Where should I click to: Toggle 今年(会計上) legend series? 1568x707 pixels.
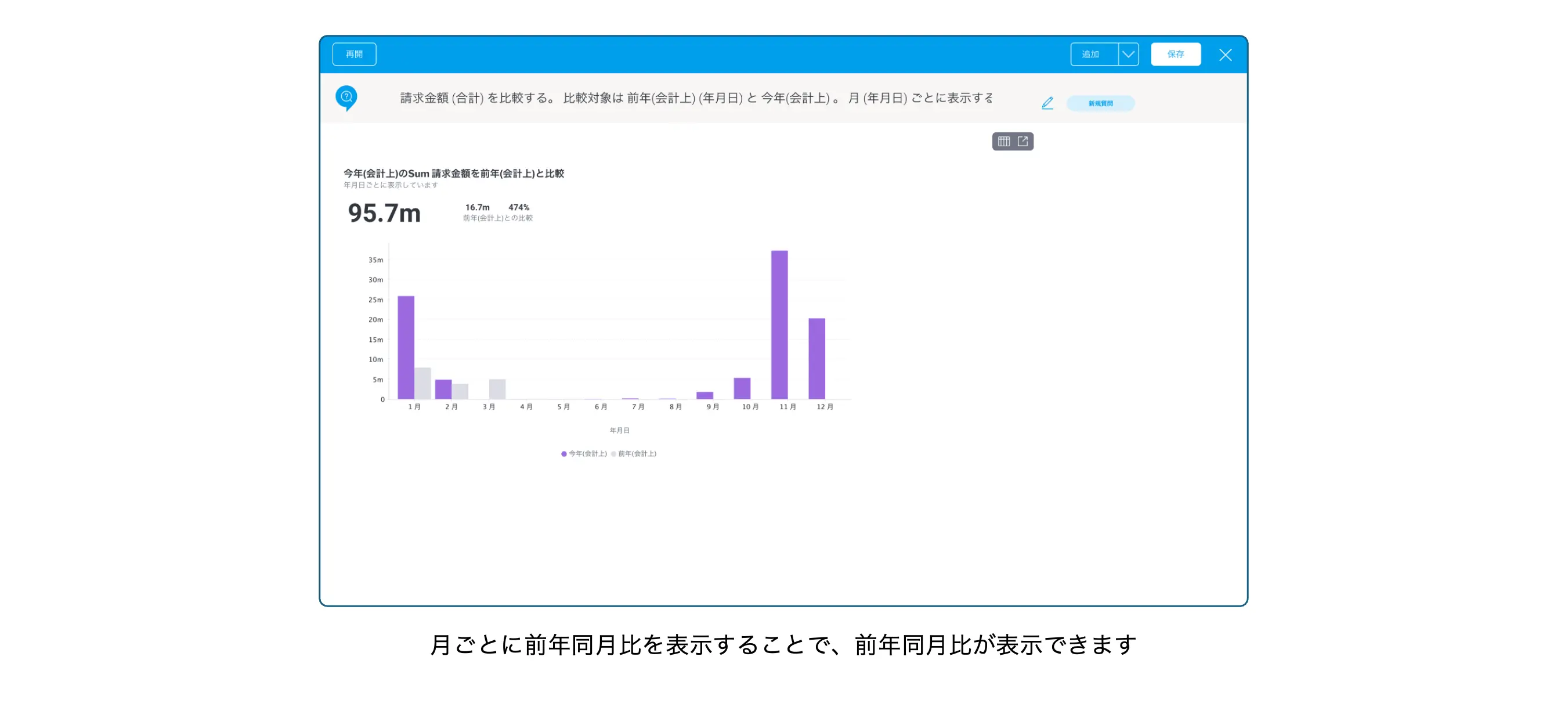(x=584, y=454)
